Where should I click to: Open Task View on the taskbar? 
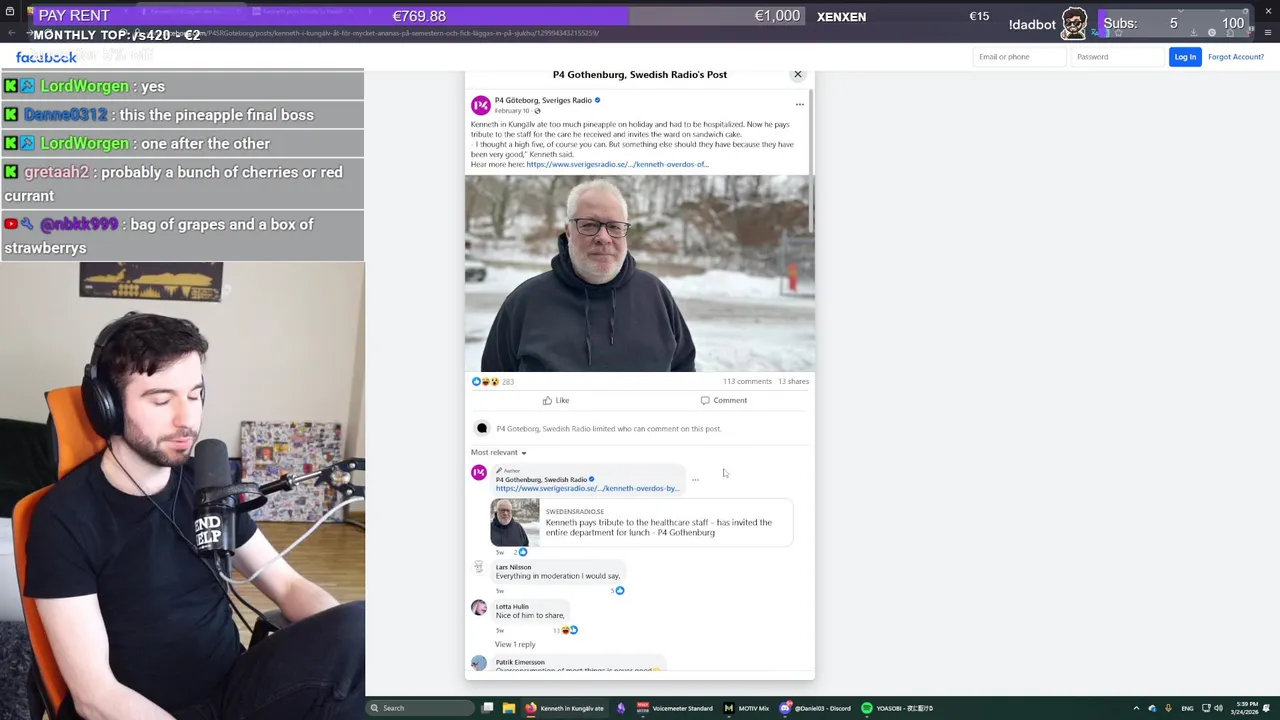[x=487, y=708]
